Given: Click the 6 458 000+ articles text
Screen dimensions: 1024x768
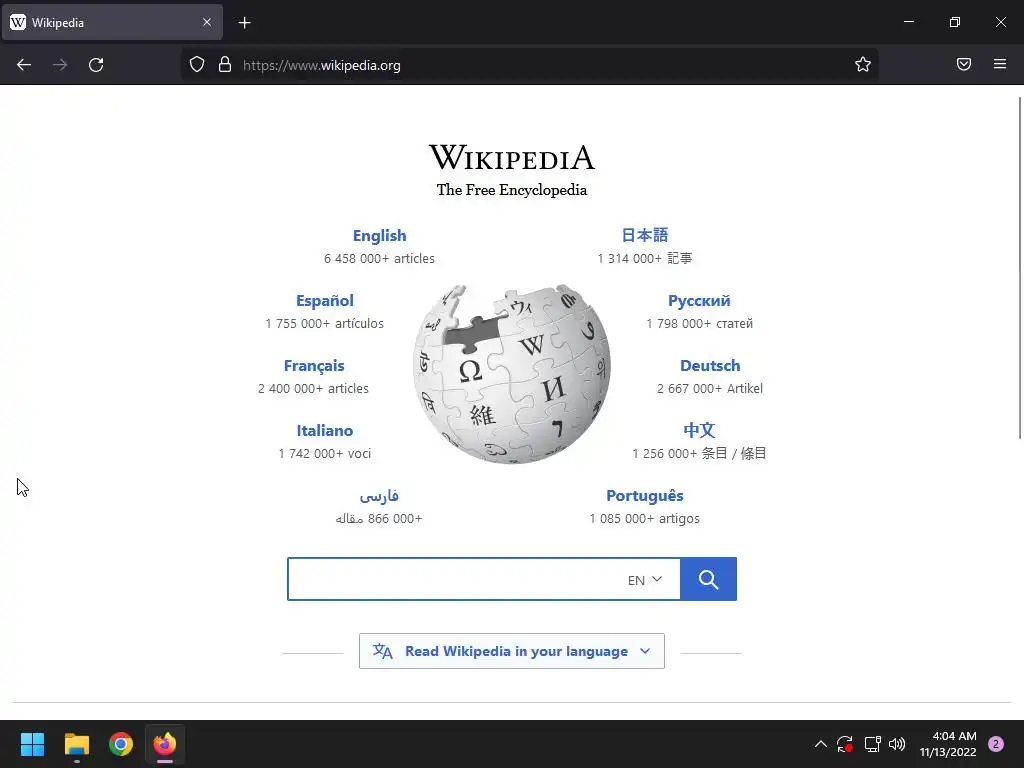Looking at the screenshot, I should pyautogui.click(x=379, y=259).
